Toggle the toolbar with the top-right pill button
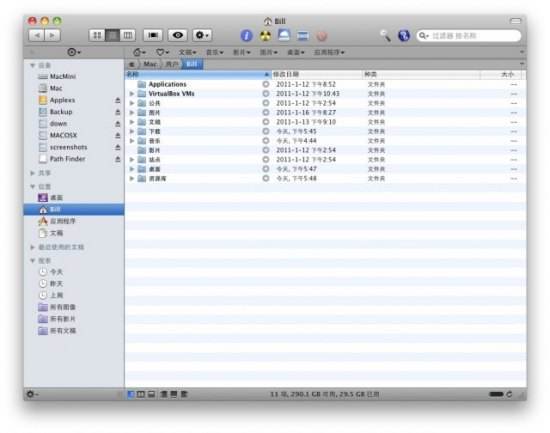This screenshot has width=550, height=433. tap(515, 21)
